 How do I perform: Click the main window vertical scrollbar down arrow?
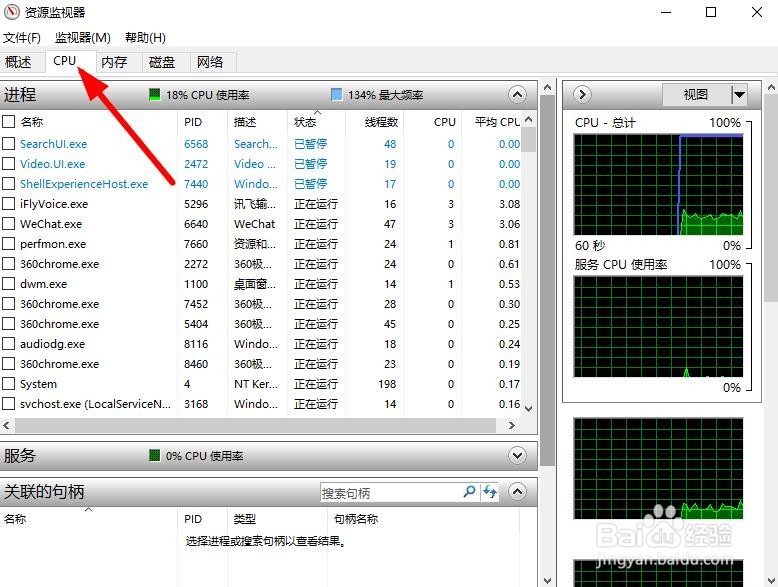547,580
